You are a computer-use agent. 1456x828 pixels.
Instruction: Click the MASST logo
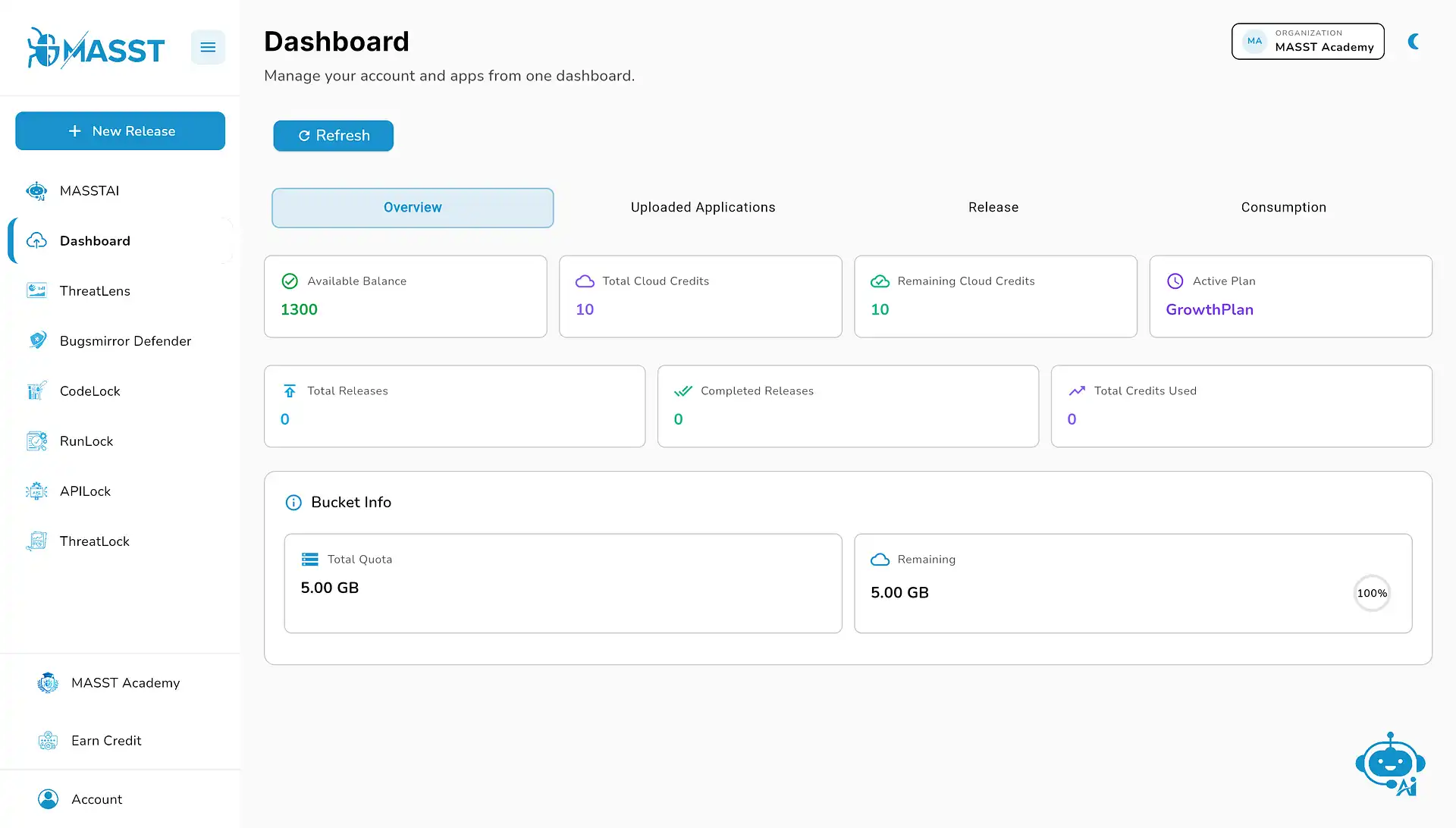(x=96, y=48)
